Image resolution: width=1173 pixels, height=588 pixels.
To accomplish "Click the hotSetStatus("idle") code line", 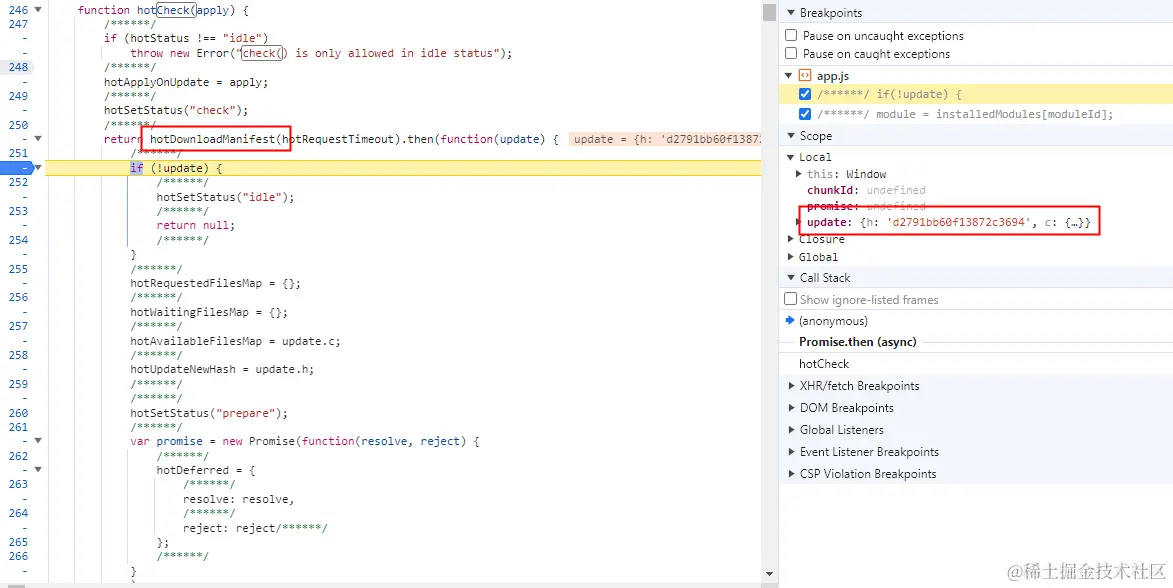I will 225,197.
